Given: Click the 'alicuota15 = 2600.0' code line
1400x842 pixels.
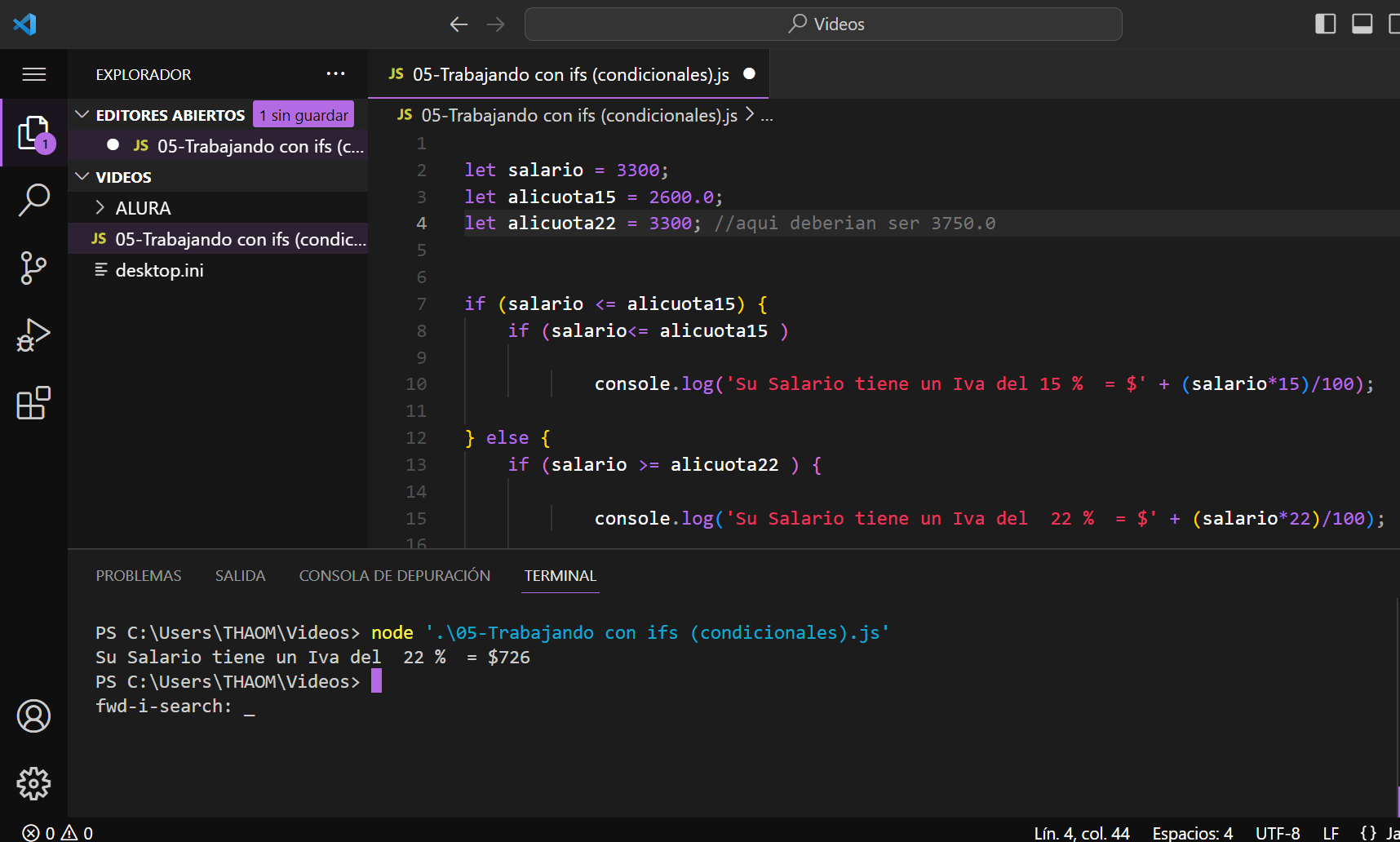Looking at the screenshot, I should [x=594, y=197].
